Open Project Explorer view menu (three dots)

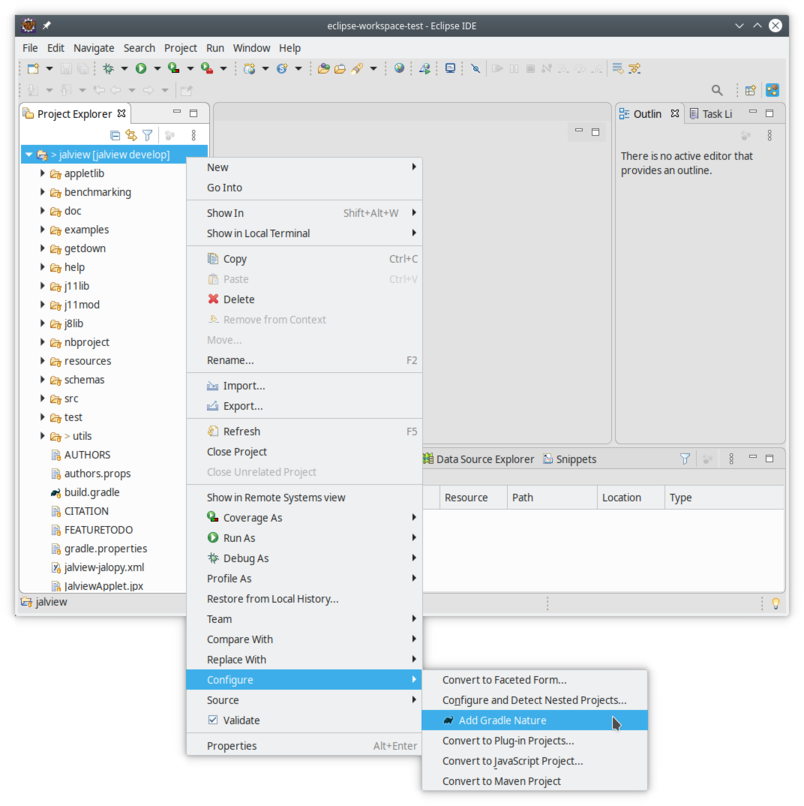193,135
